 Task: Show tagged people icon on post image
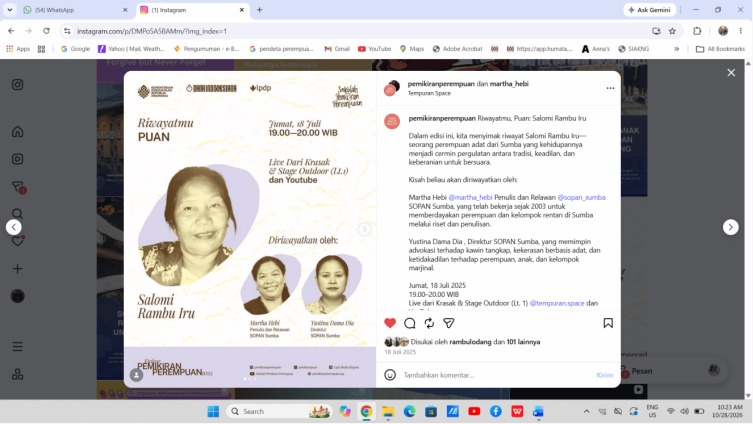(x=136, y=375)
